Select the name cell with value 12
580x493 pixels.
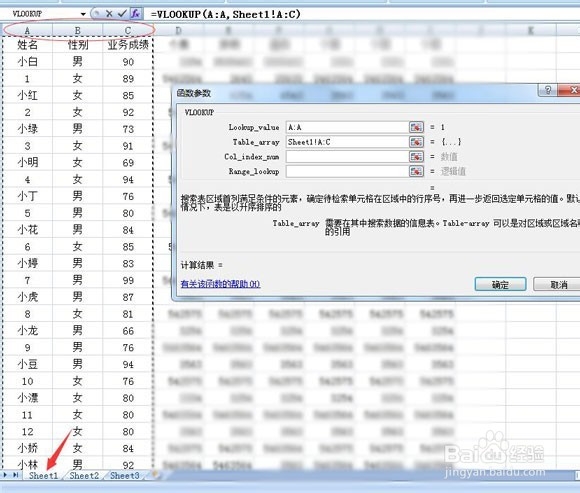click(x=27, y=432)
